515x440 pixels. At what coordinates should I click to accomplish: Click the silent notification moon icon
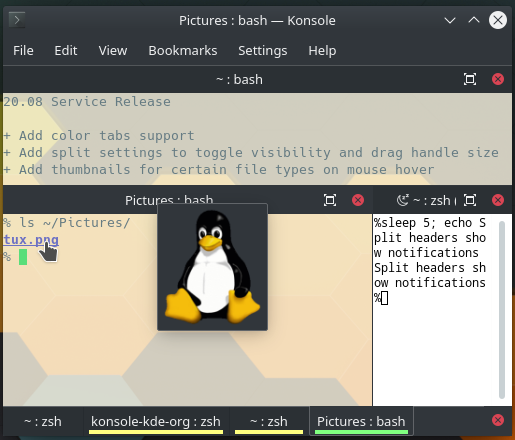[403, 200]
